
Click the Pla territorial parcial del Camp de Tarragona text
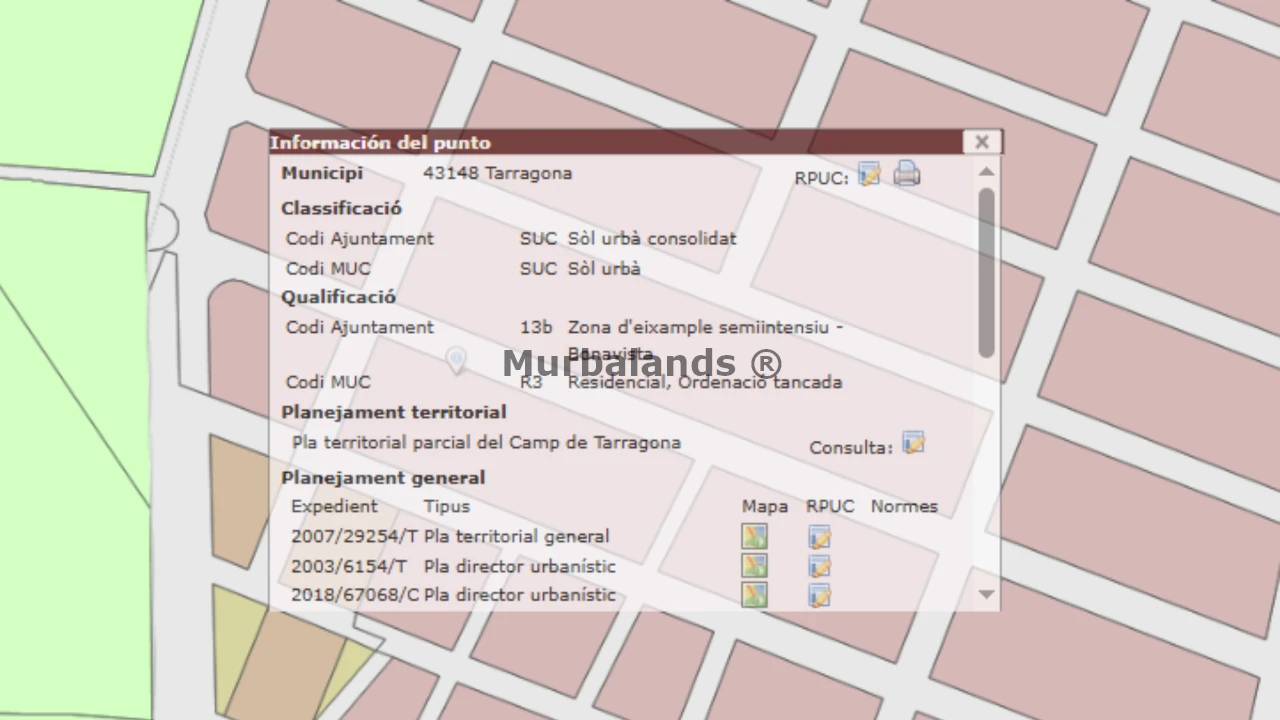486,442
